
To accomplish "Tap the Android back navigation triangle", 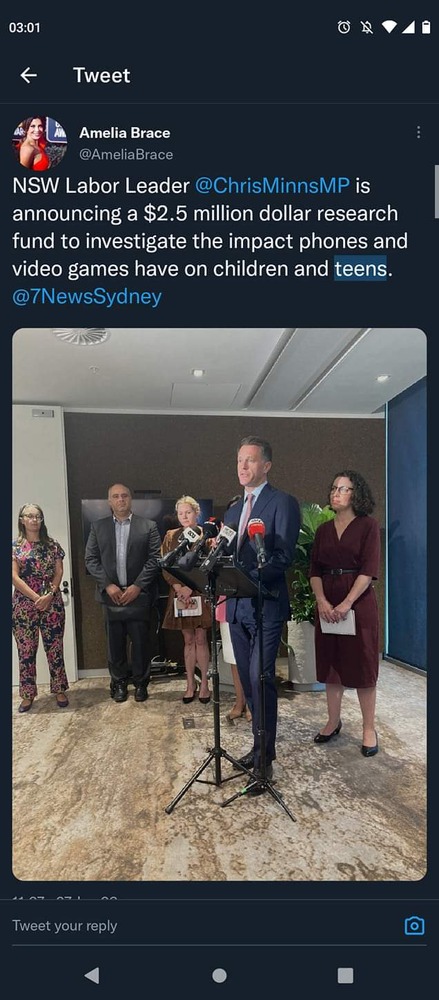I will [x=92, y=975].
